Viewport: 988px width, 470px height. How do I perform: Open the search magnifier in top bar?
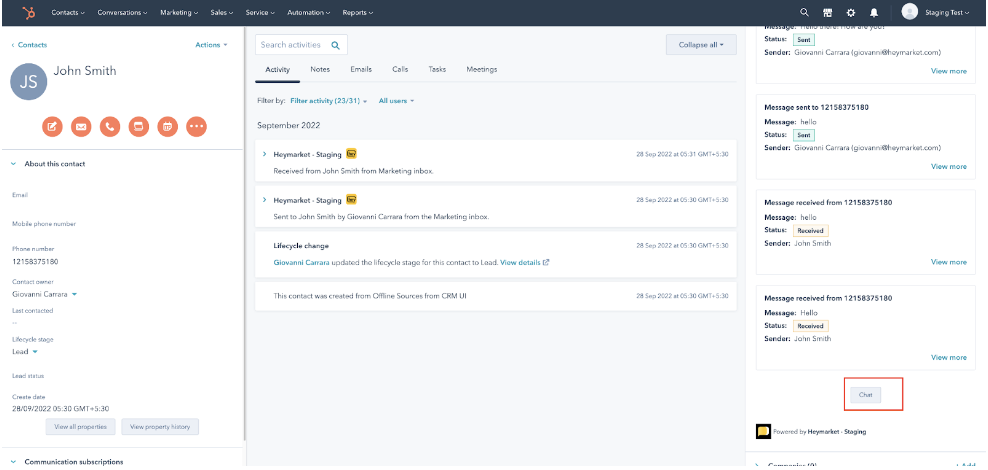pyautogui.click(x=804, y=13)
